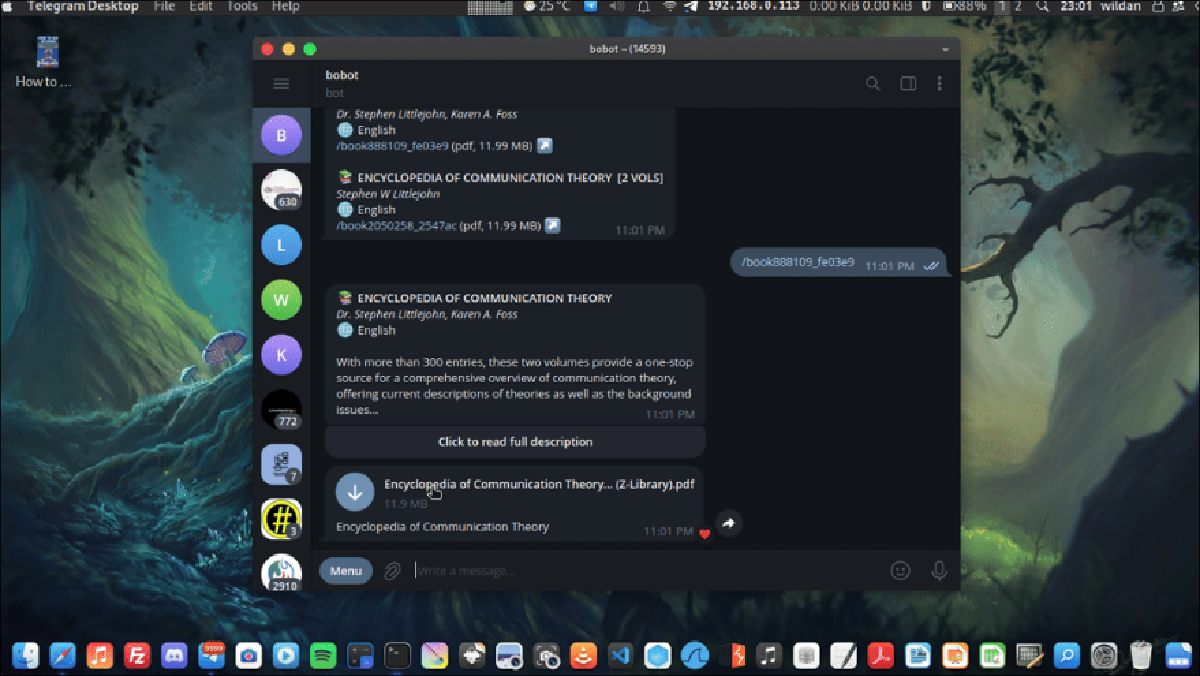The height and width of the screenshot is (676, 1200).
Task: Forward the PDF file message
Action: [x=729, y=523]
